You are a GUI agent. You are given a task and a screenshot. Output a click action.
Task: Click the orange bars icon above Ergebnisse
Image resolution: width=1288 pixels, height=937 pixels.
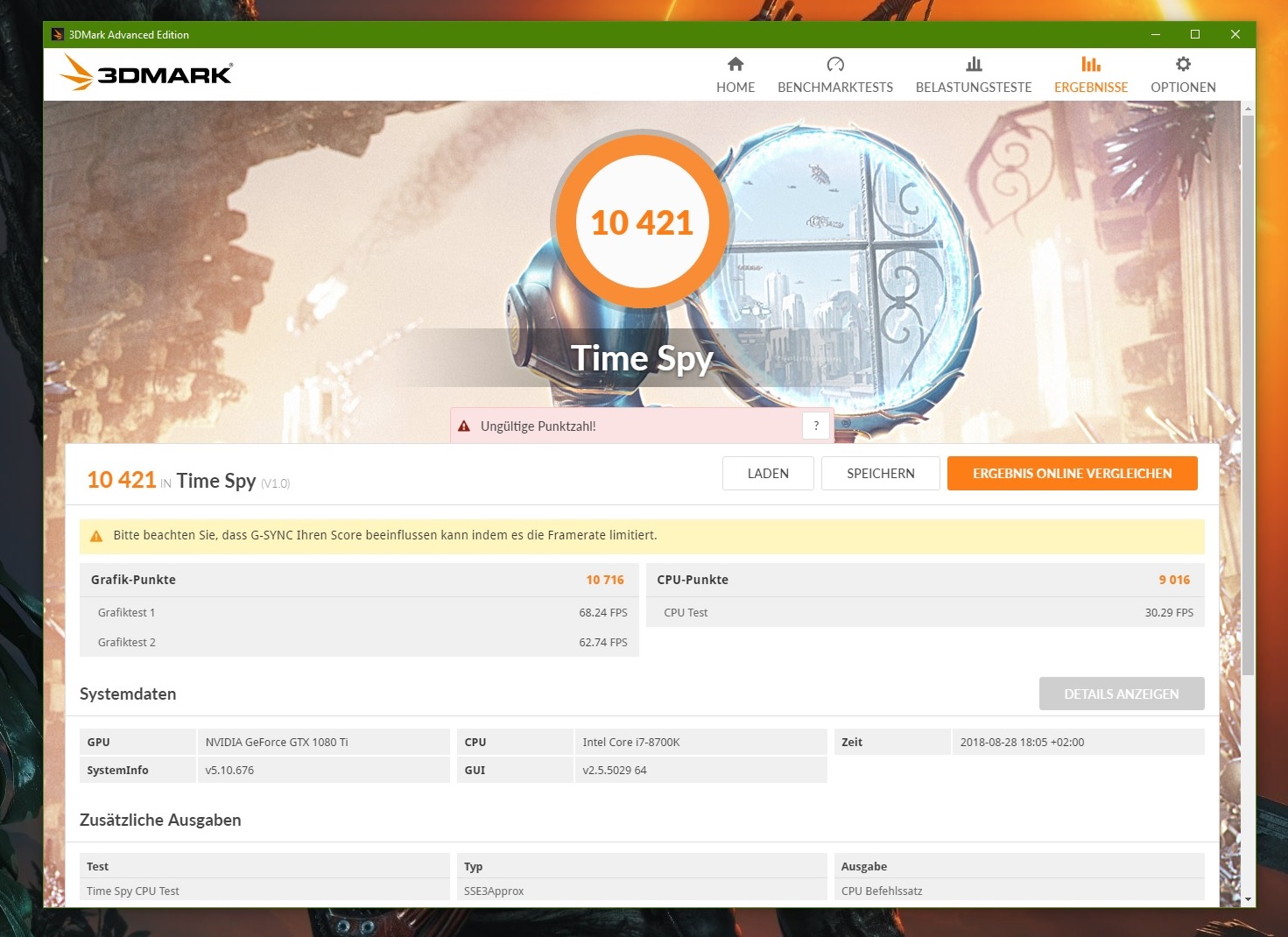tap(1091, 64)
